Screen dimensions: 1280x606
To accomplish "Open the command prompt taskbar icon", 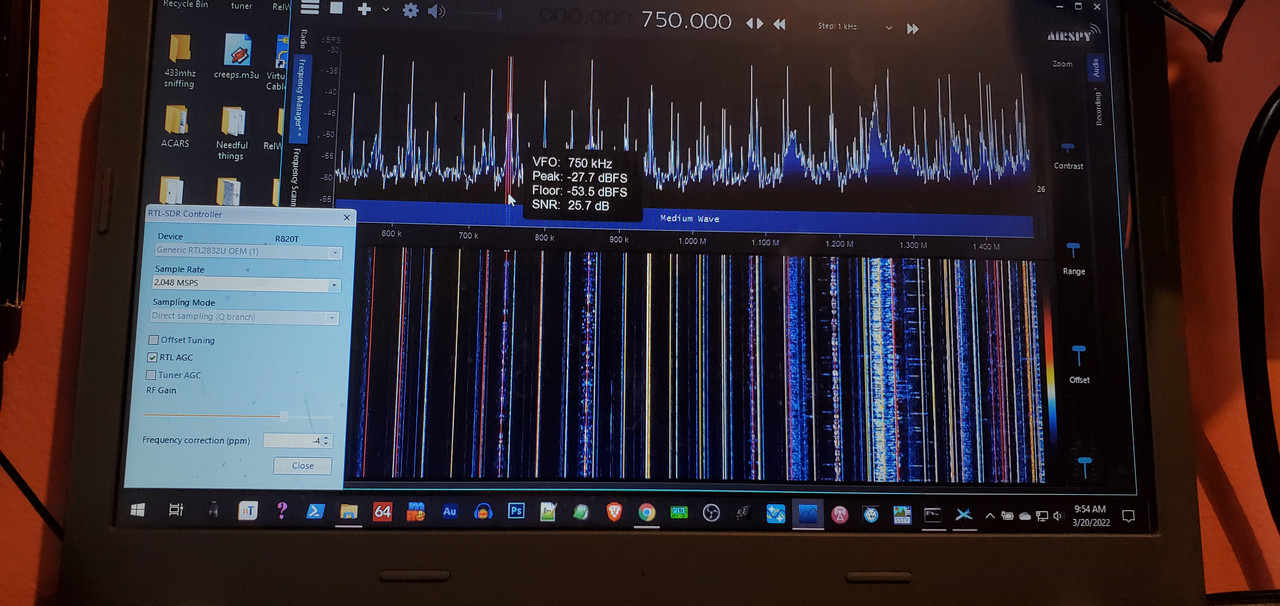I will click(x=932, y=515).
